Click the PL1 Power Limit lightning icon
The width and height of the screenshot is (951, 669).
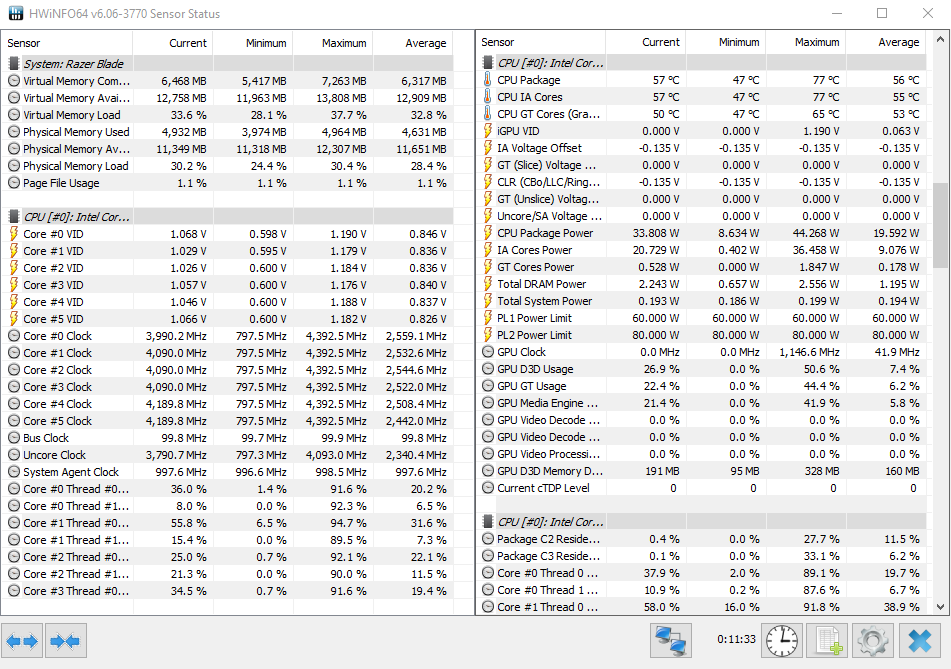coord(488,318)
